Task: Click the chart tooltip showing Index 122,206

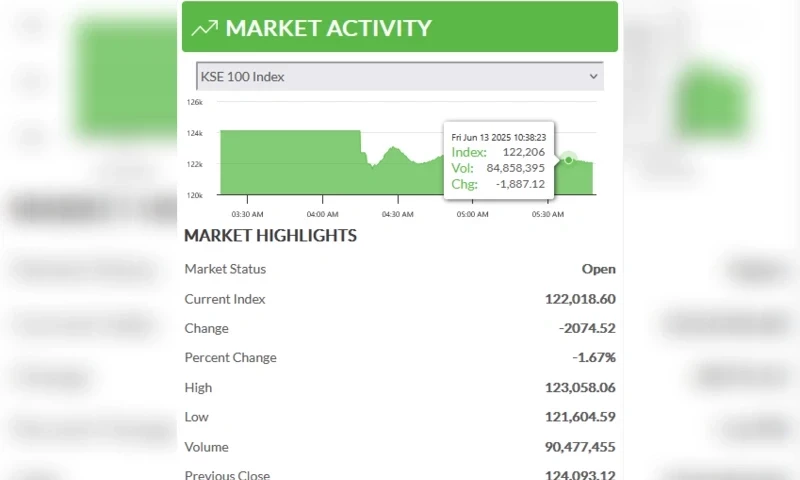Action: 499,160
